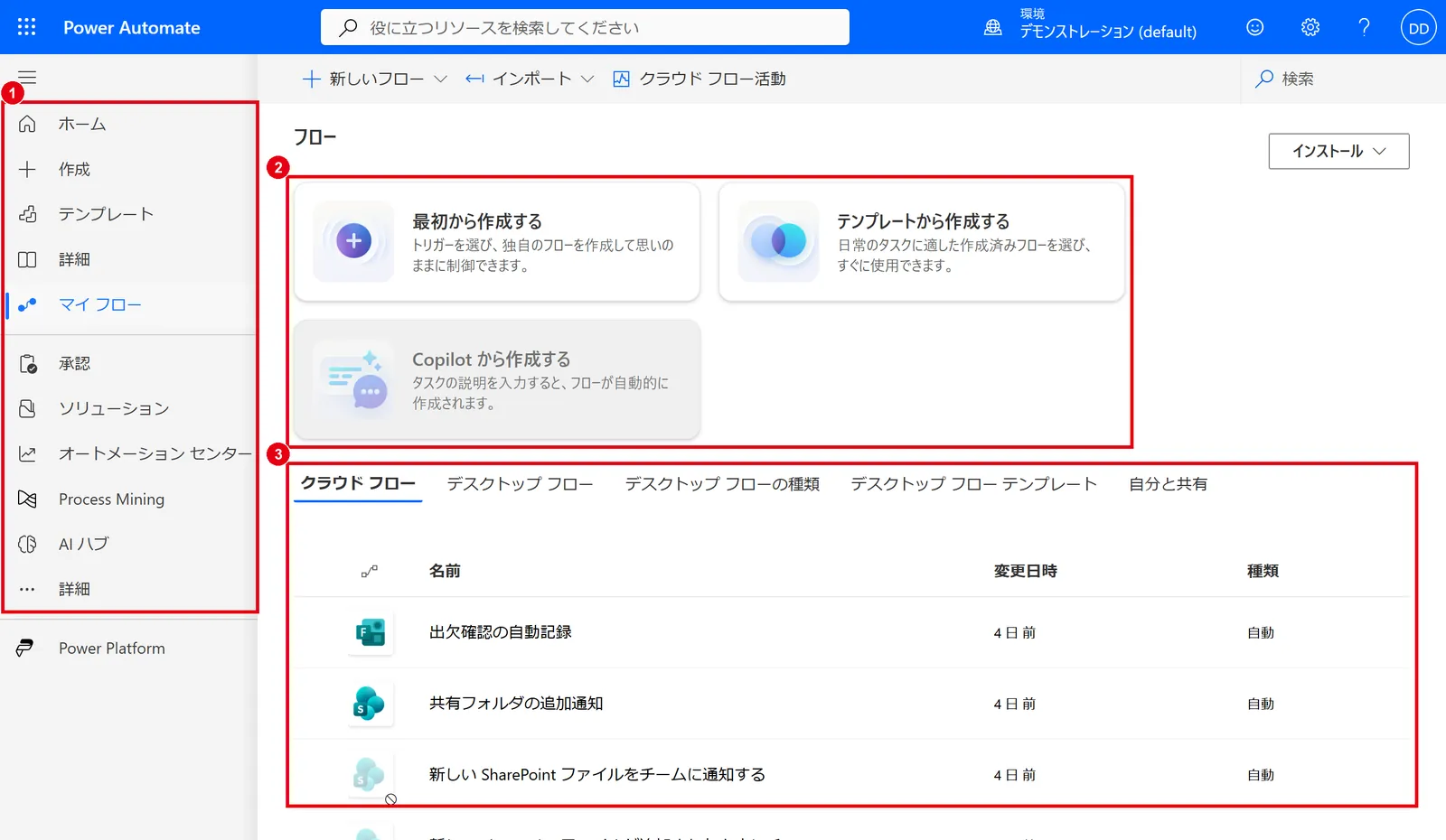The image size is (1446, 840).
Task: Click the flow type column header icon
Action: 370,571
